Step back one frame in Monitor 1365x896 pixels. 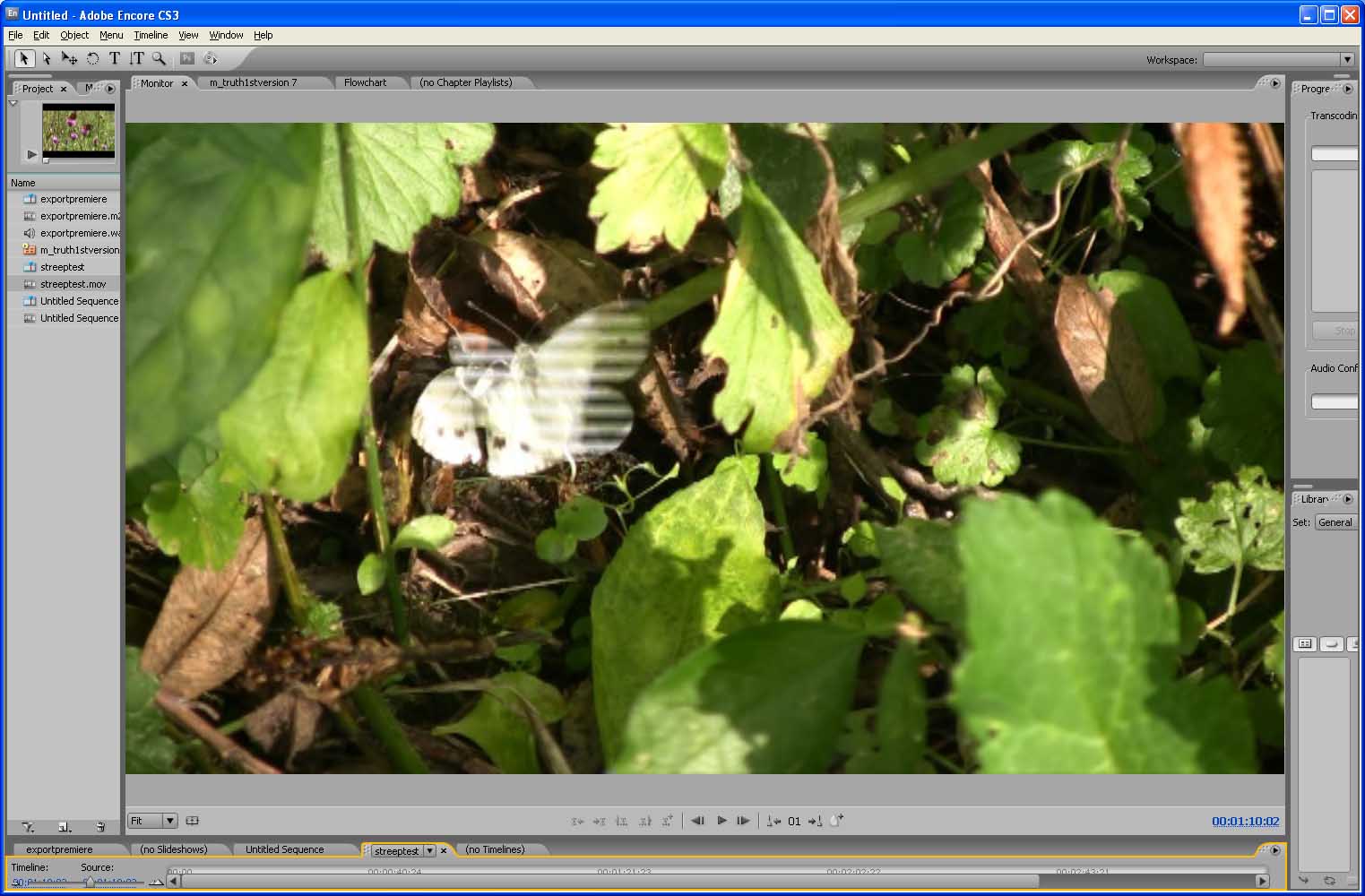[698, 821]
